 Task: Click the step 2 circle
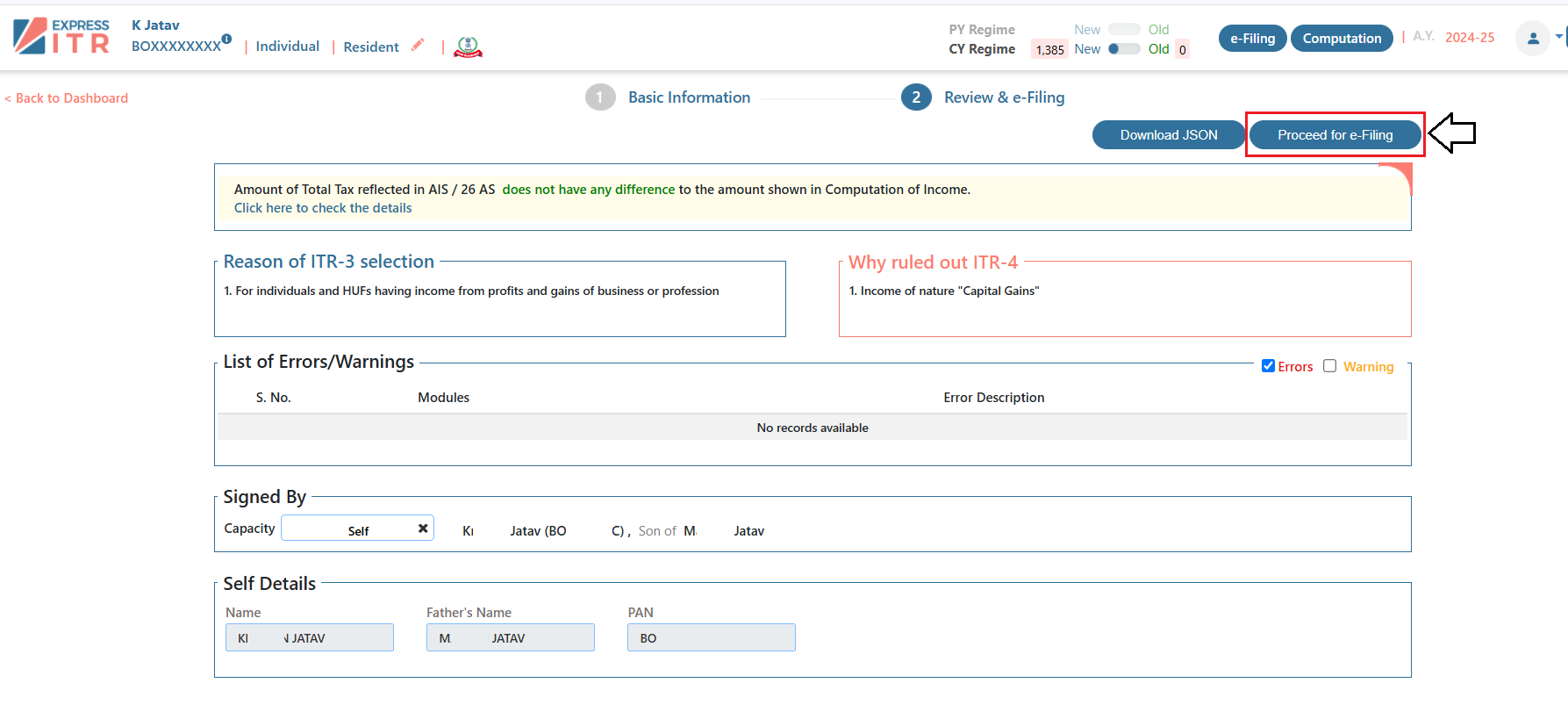click(916, 97)
